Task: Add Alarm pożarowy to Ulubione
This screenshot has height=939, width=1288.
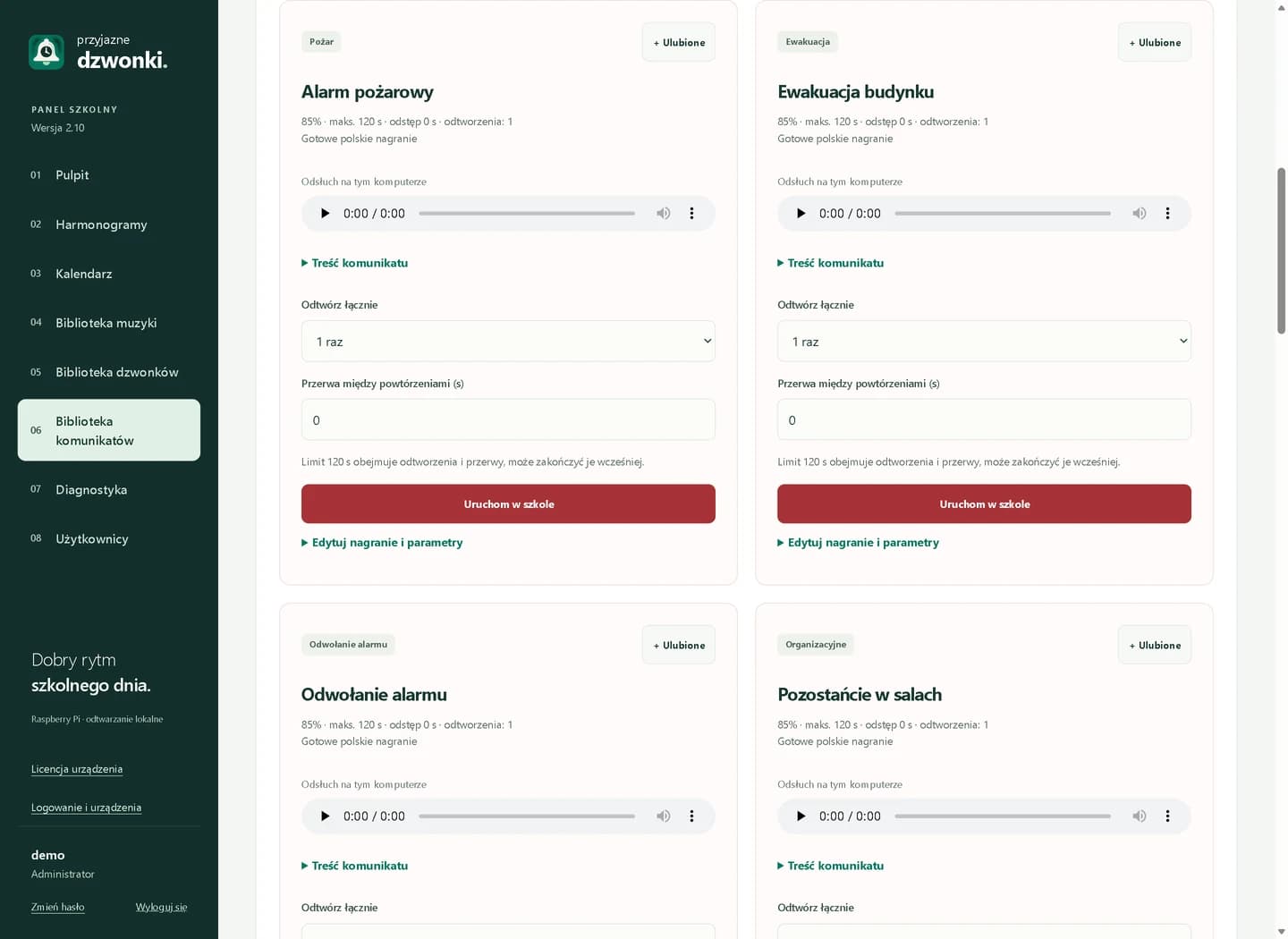Action: (x=679, y=42)
